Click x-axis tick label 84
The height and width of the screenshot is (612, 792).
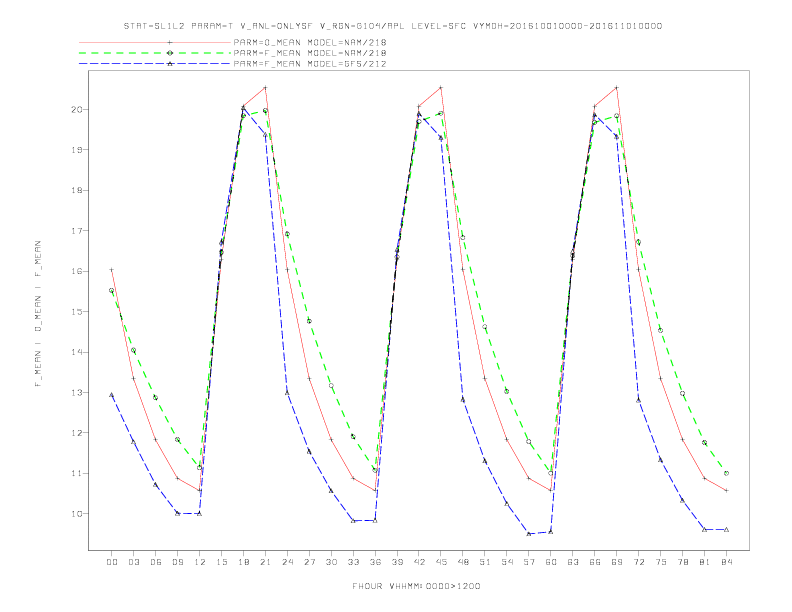tap(726, 562)
